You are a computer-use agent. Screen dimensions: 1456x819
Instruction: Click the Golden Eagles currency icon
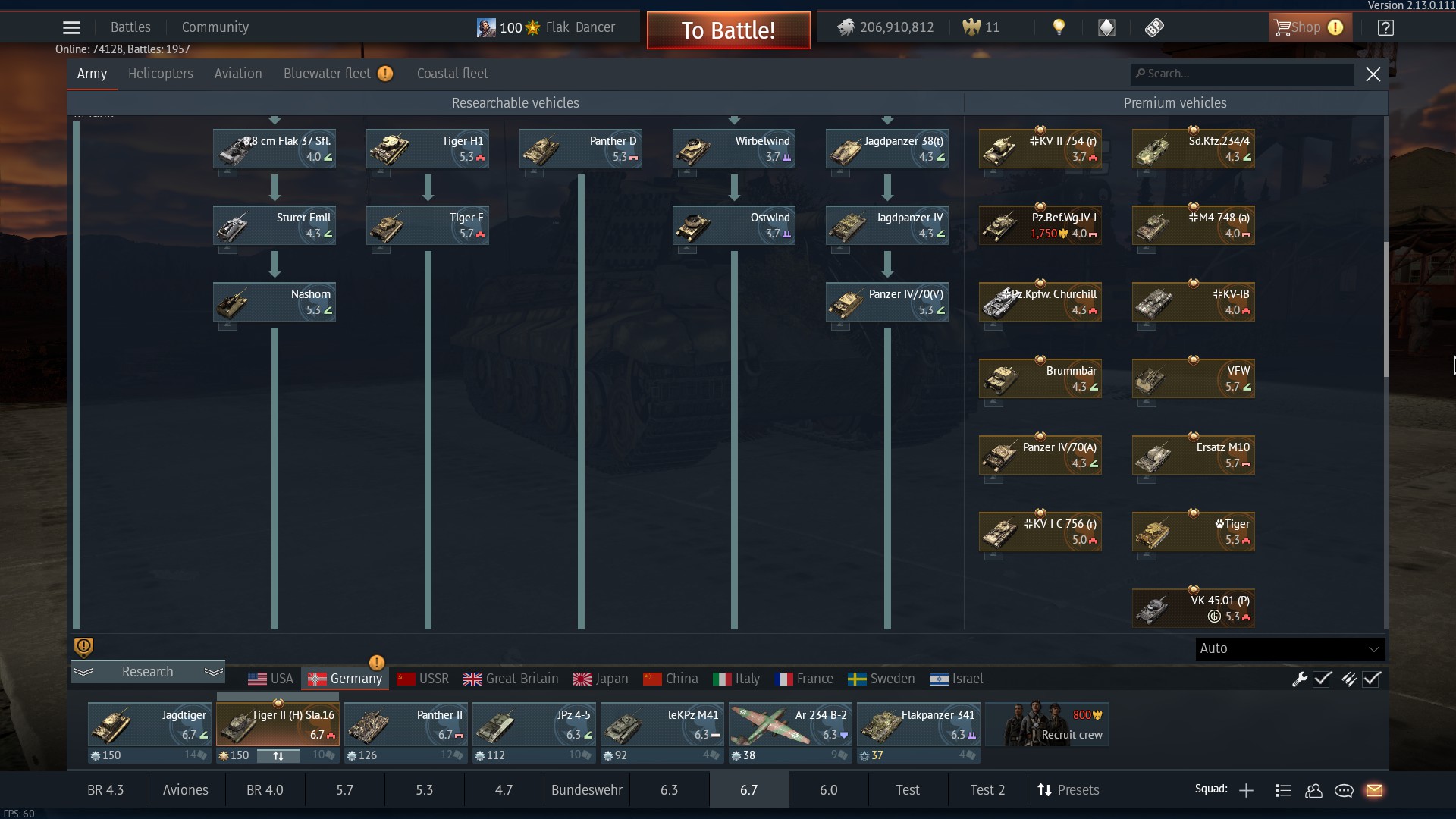point(971,28)
